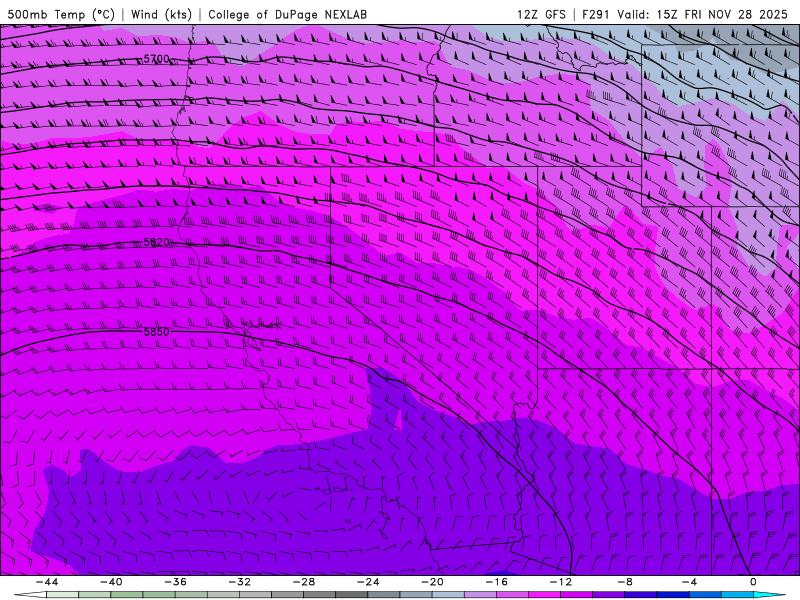Click the -32 color scale label
This screenshot has width=800, height=600.
tap(239, 582)
